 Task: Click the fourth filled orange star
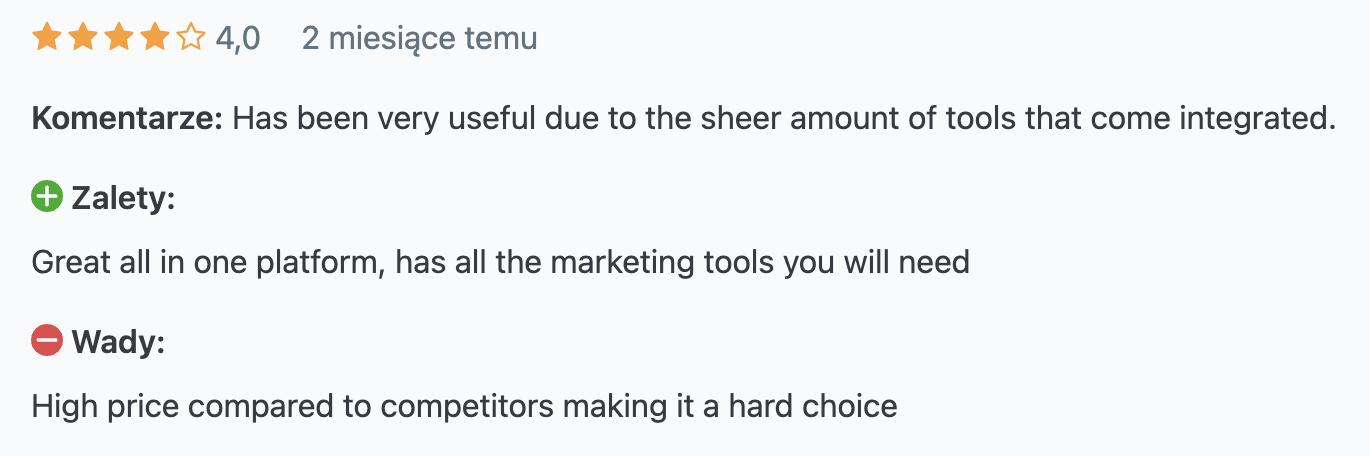pos(155,39)
